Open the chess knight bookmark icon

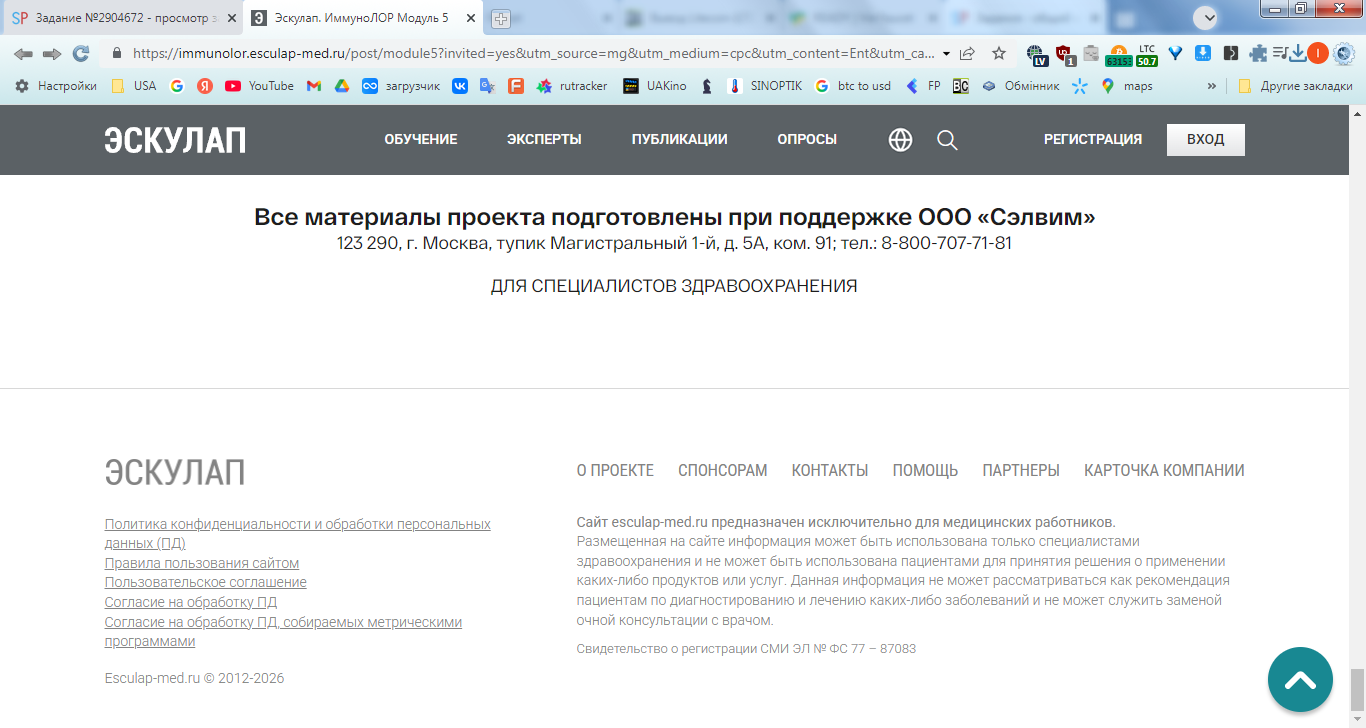pos(707,86)
